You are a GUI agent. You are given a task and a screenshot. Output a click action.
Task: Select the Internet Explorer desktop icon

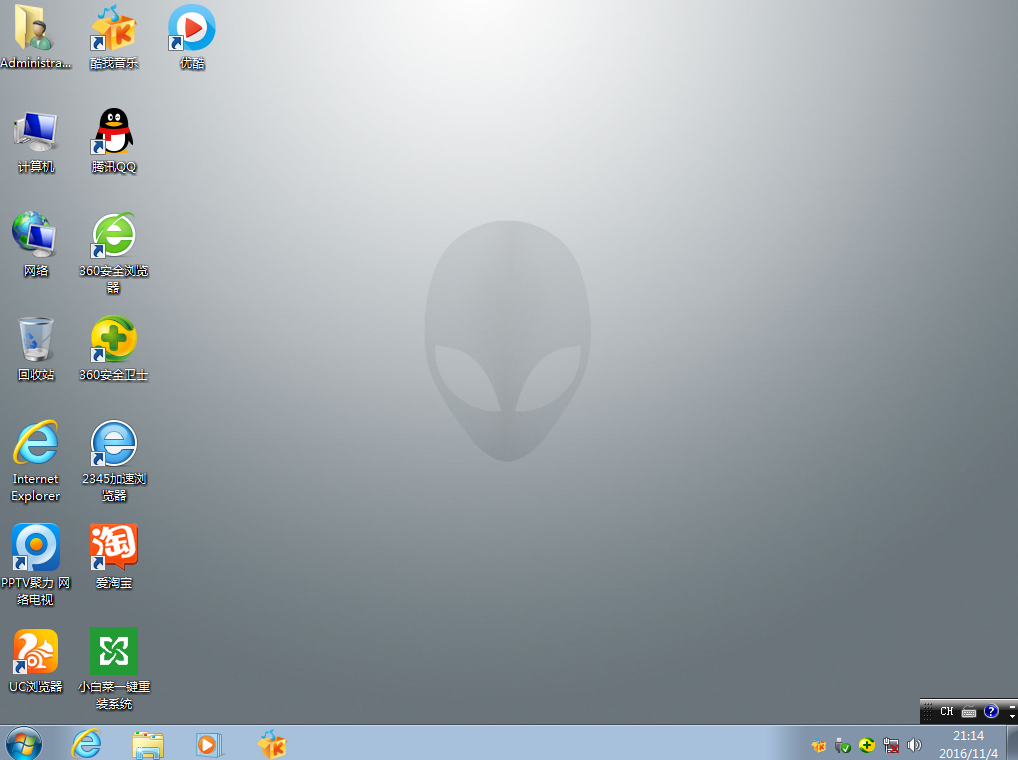pos(36,461)
